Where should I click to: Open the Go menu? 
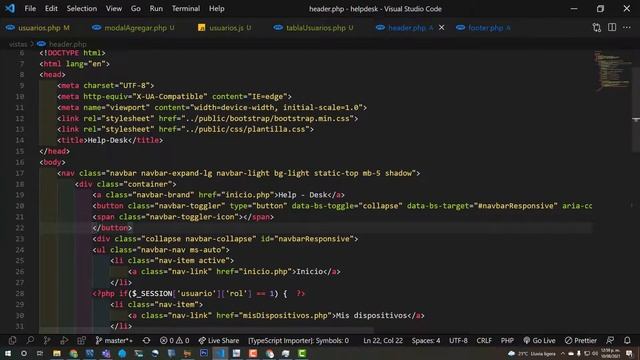tap(136, 9)
